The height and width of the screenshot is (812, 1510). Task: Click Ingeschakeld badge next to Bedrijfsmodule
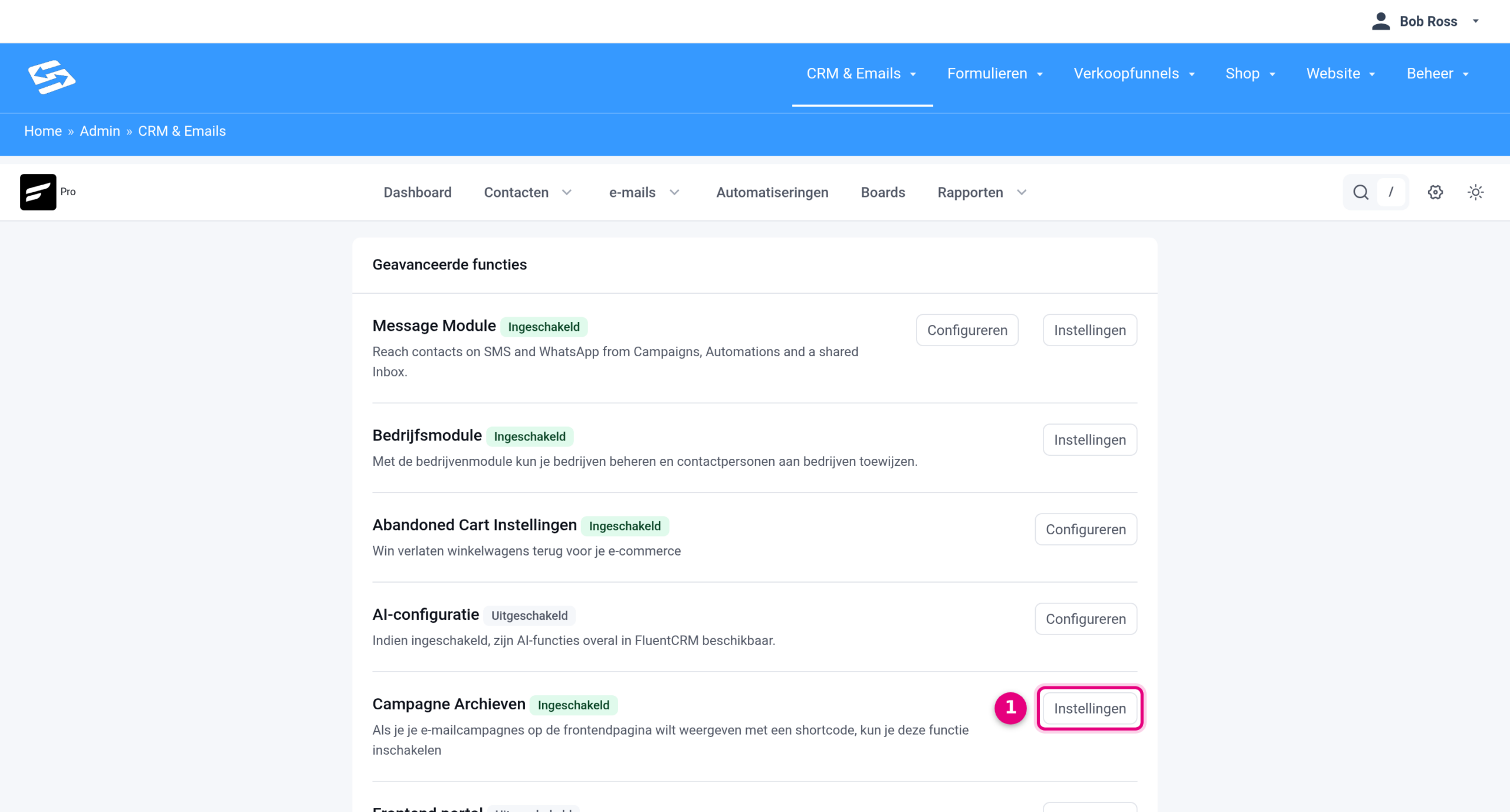pos(530,436)
